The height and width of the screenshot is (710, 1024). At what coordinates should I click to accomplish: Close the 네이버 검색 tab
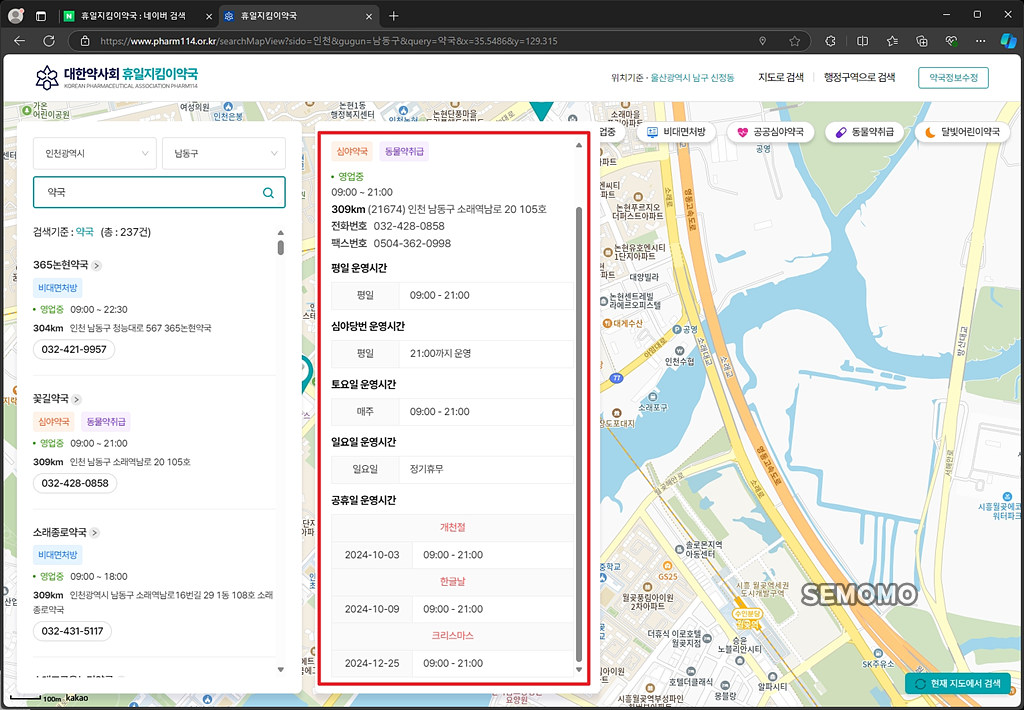tap(208, 16)
